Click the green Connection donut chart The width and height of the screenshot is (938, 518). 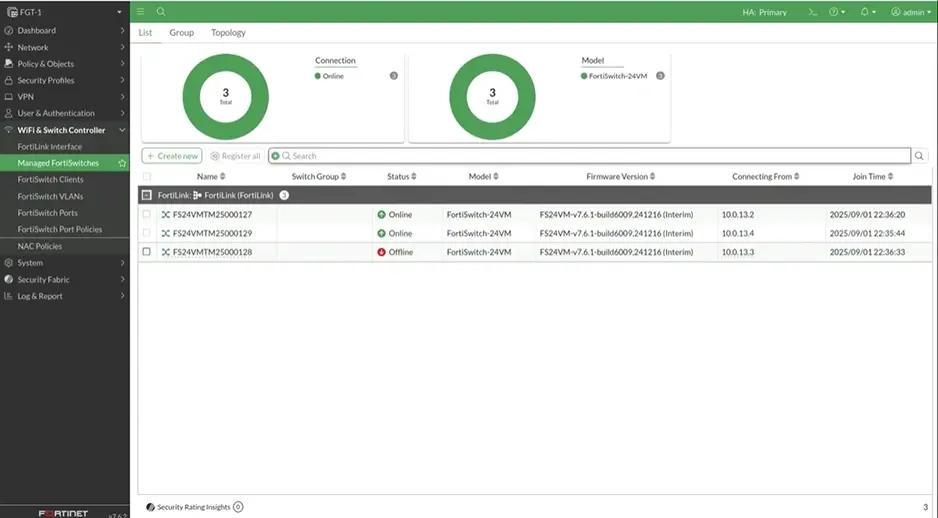tap(226, 97)
